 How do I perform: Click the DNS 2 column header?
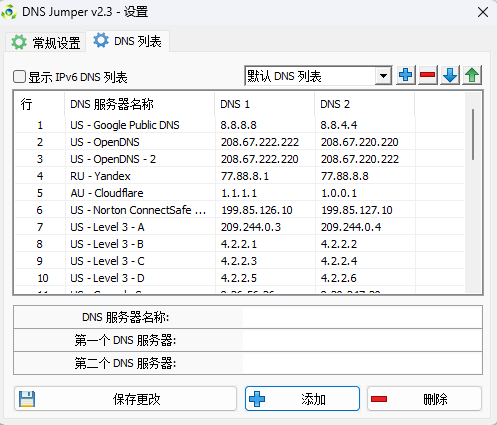point(365,104)
